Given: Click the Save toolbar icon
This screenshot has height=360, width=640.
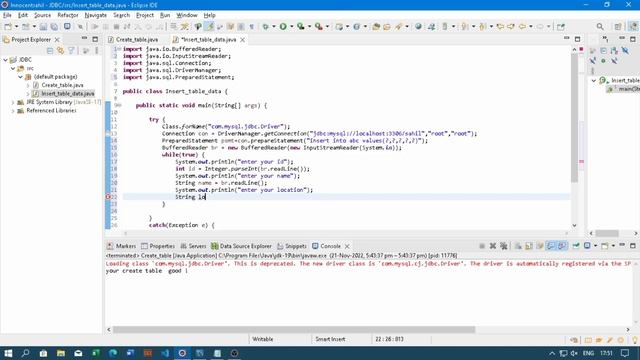Looking at the screenshot, I should 43,27.
